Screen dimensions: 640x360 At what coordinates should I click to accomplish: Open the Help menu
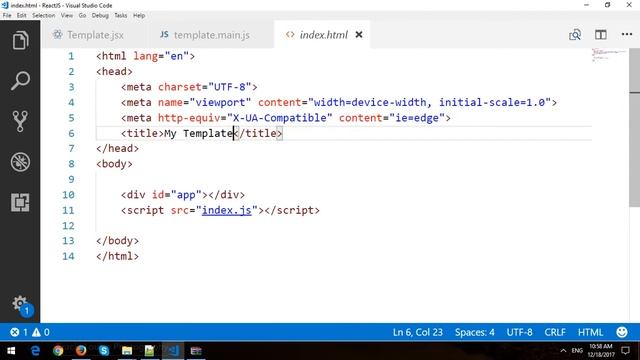point(139,16)
